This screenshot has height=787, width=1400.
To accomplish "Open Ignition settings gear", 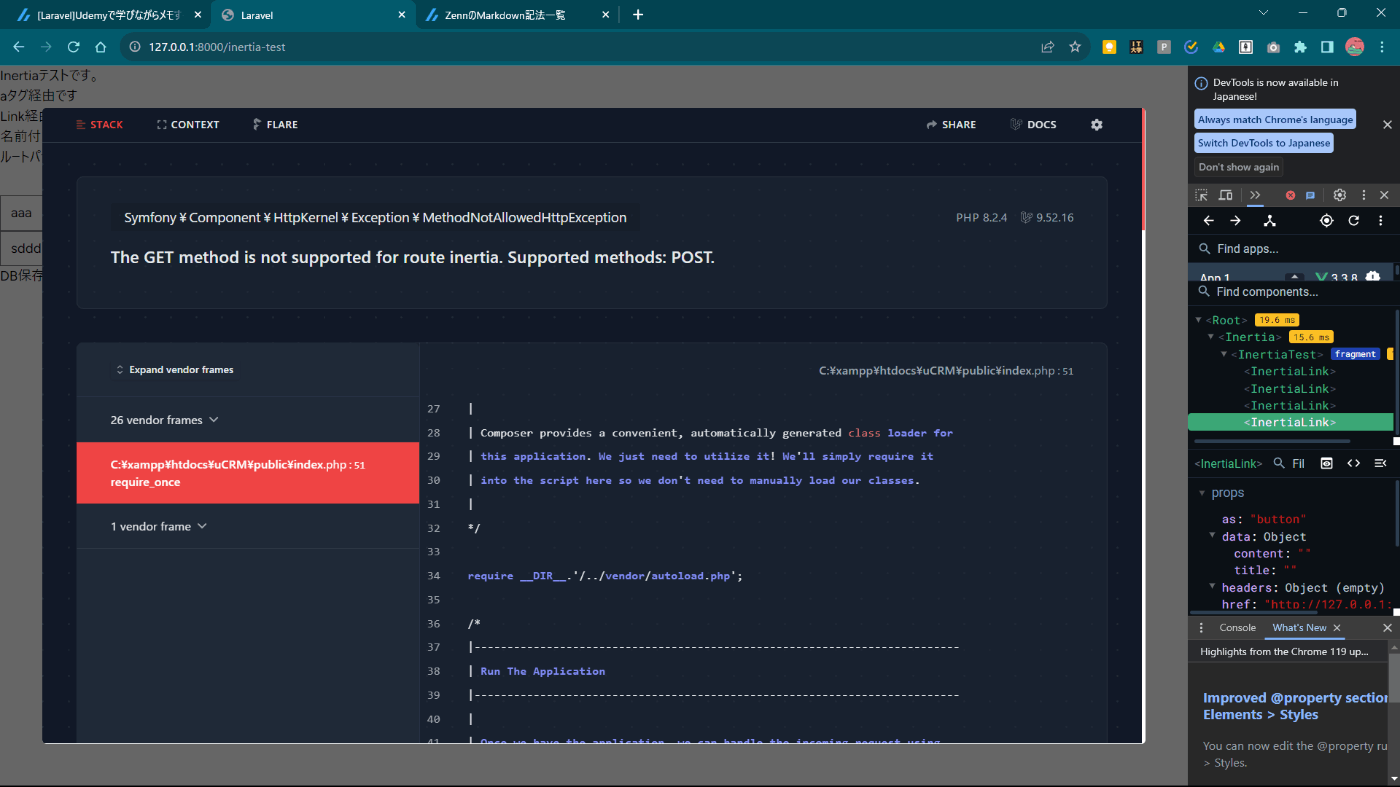I will (1096, 125).
